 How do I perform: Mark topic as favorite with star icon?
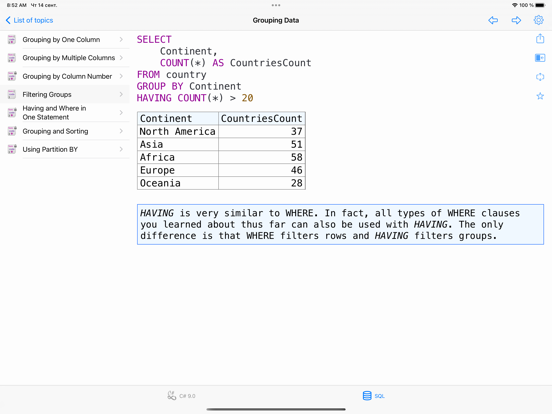point(540,96)
